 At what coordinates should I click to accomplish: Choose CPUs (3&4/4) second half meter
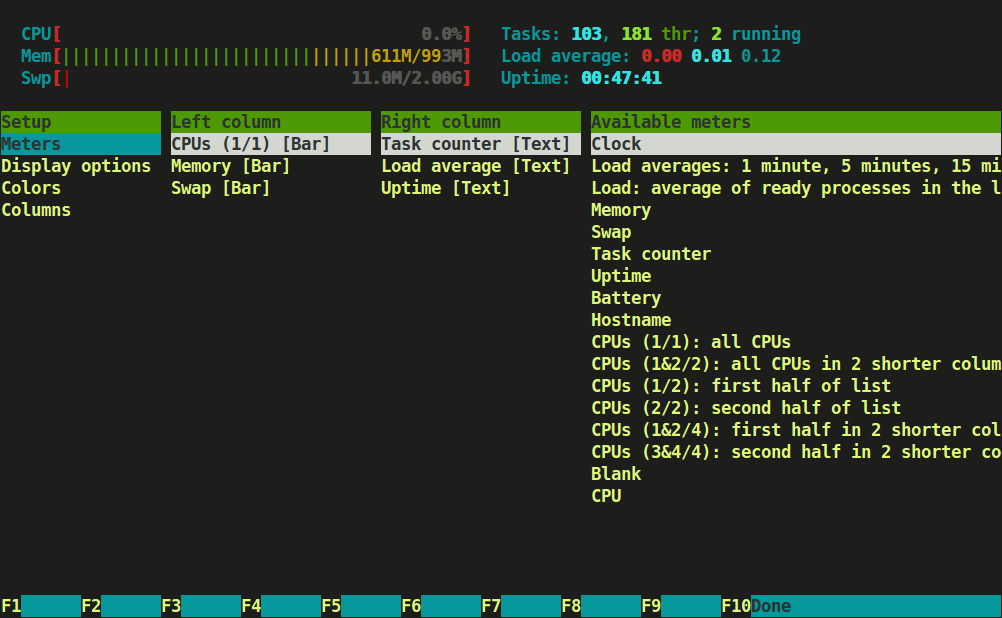click(796, 452)
